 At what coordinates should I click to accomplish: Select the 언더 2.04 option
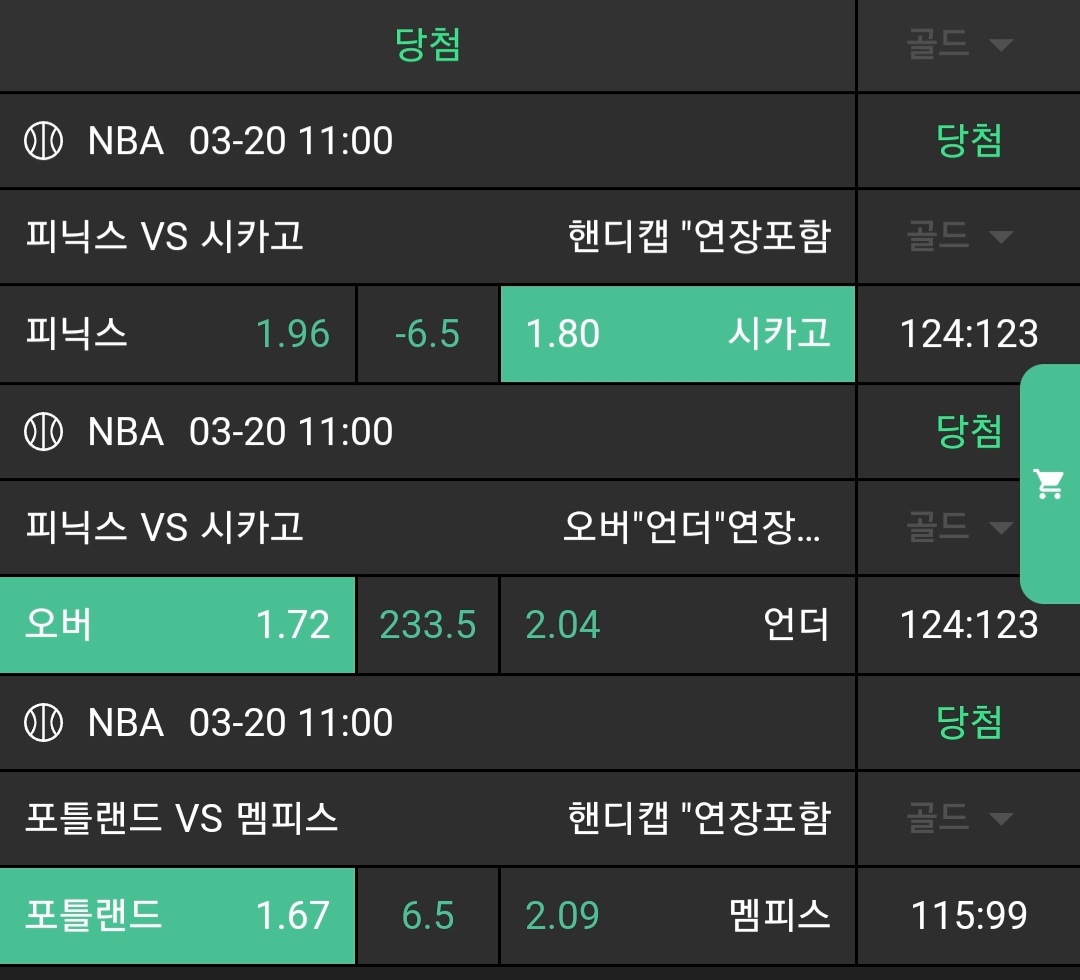pyautogui.click(x=677, y=625)
